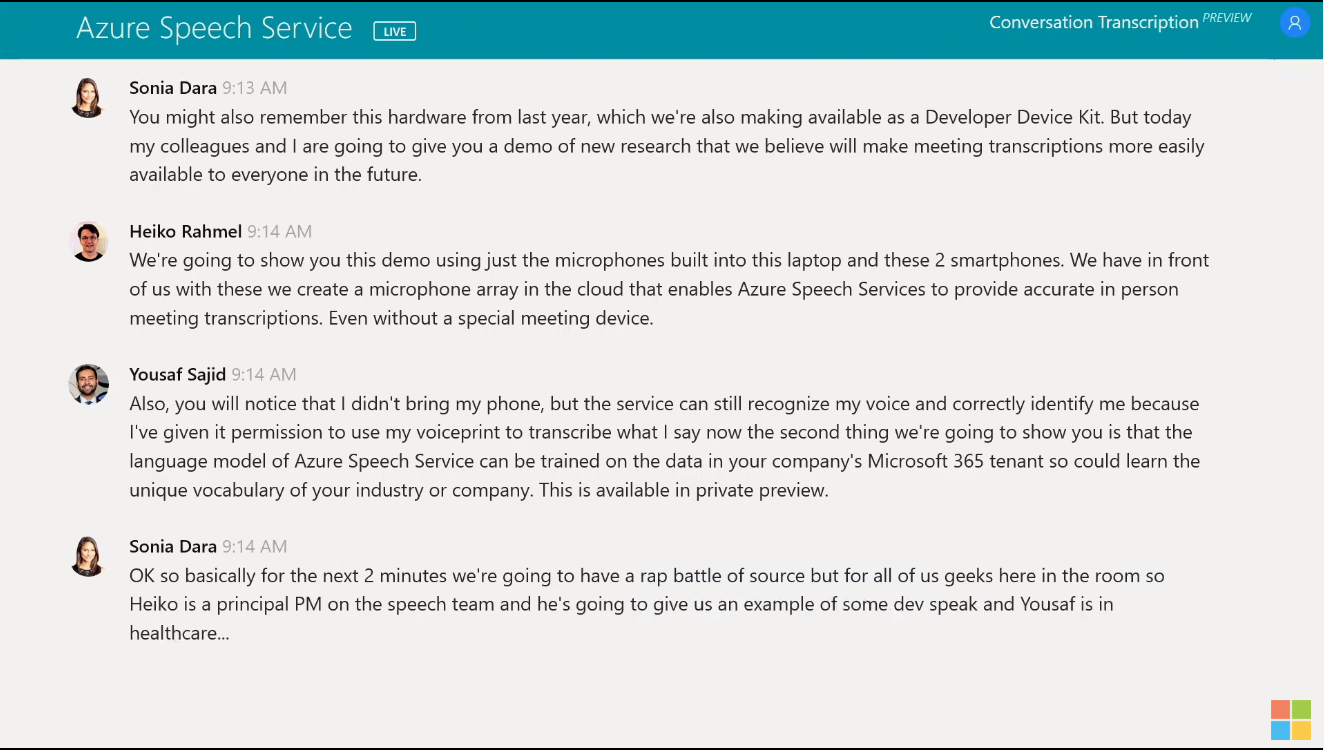This screenshot has height=750, width=1324.
Task: Select Yousaf's voiceprint message text
Action: click(x=664, y=447)
